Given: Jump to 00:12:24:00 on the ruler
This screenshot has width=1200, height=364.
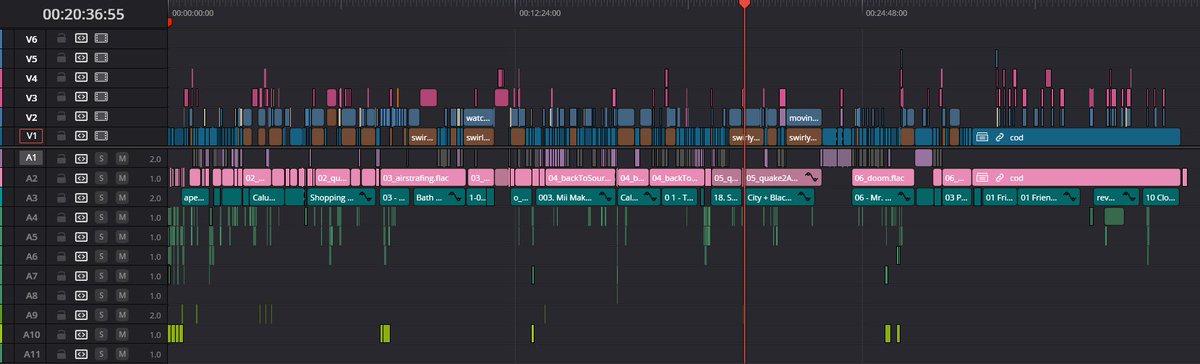Looking at the screenshot, I should pos(540,14).
